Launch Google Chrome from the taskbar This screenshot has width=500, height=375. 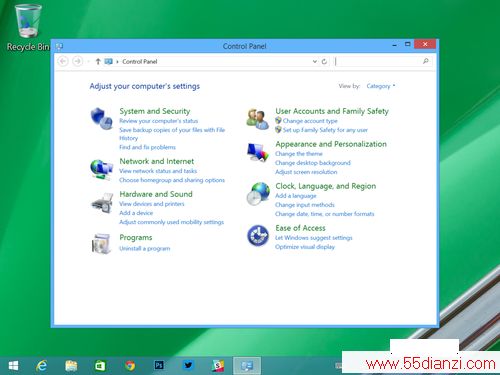(130, 366)
